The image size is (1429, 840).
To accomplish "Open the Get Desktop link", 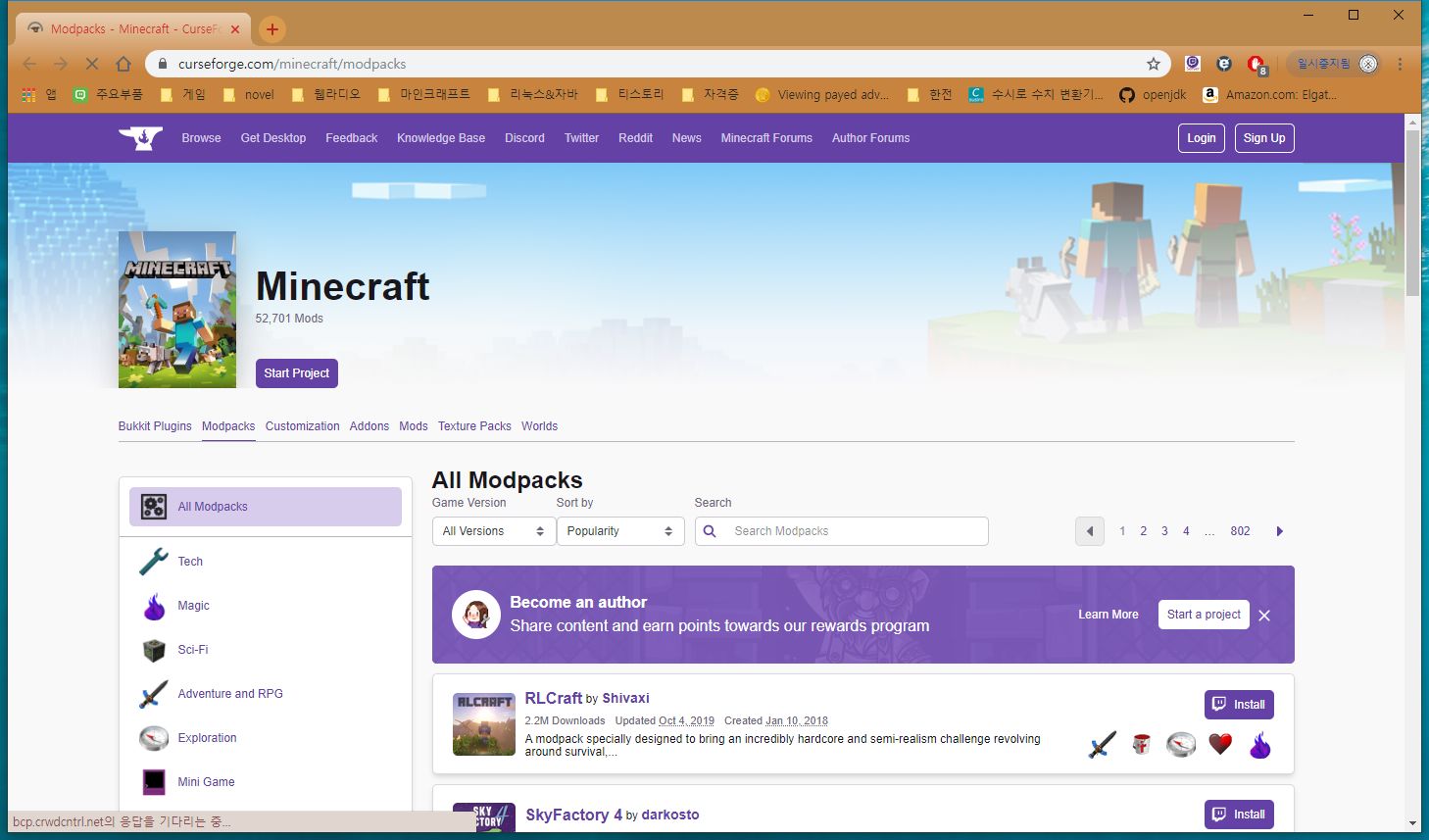I will point(273,138).
